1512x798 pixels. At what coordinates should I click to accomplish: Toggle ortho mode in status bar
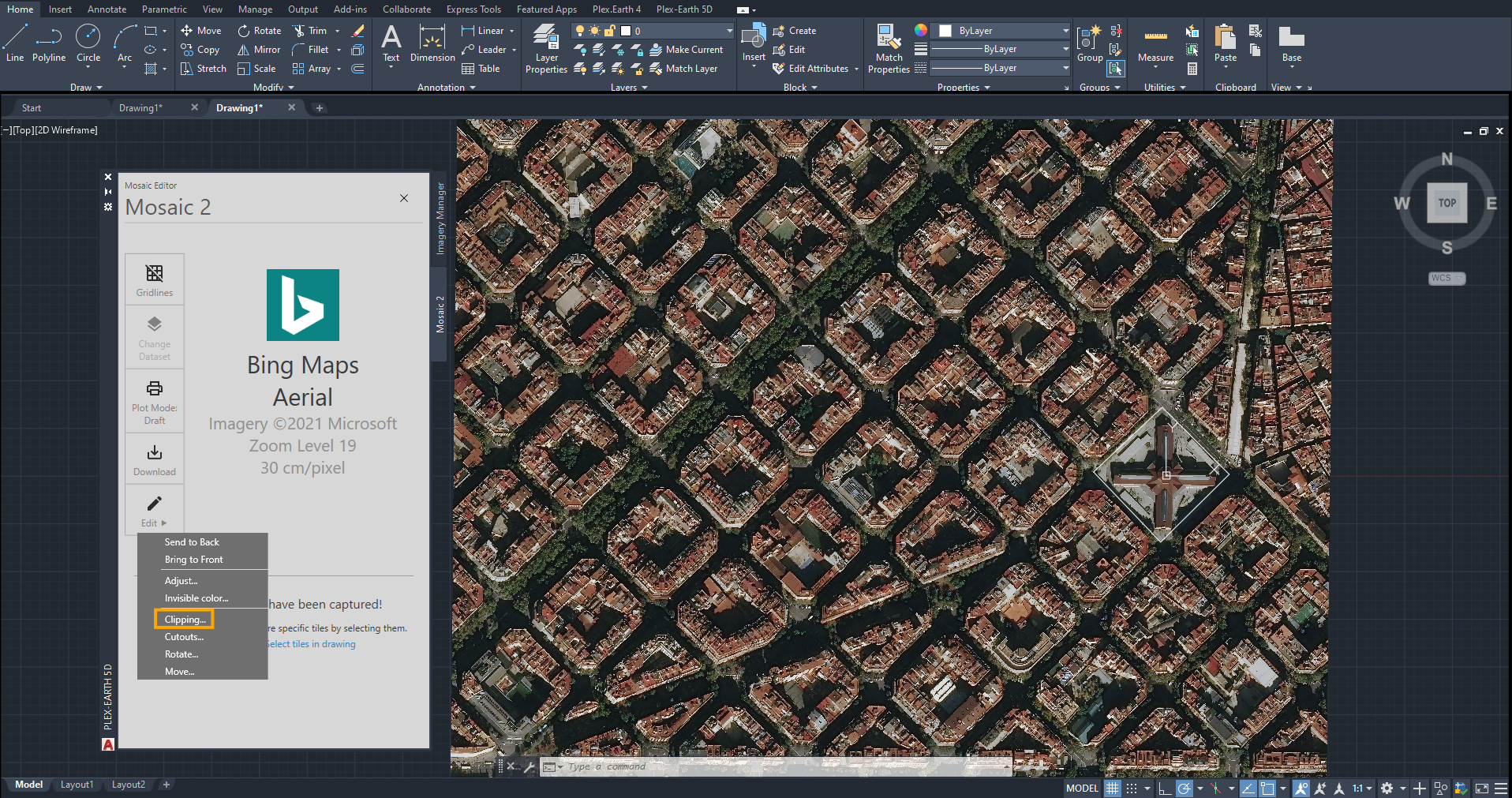tap(1165, 789)
